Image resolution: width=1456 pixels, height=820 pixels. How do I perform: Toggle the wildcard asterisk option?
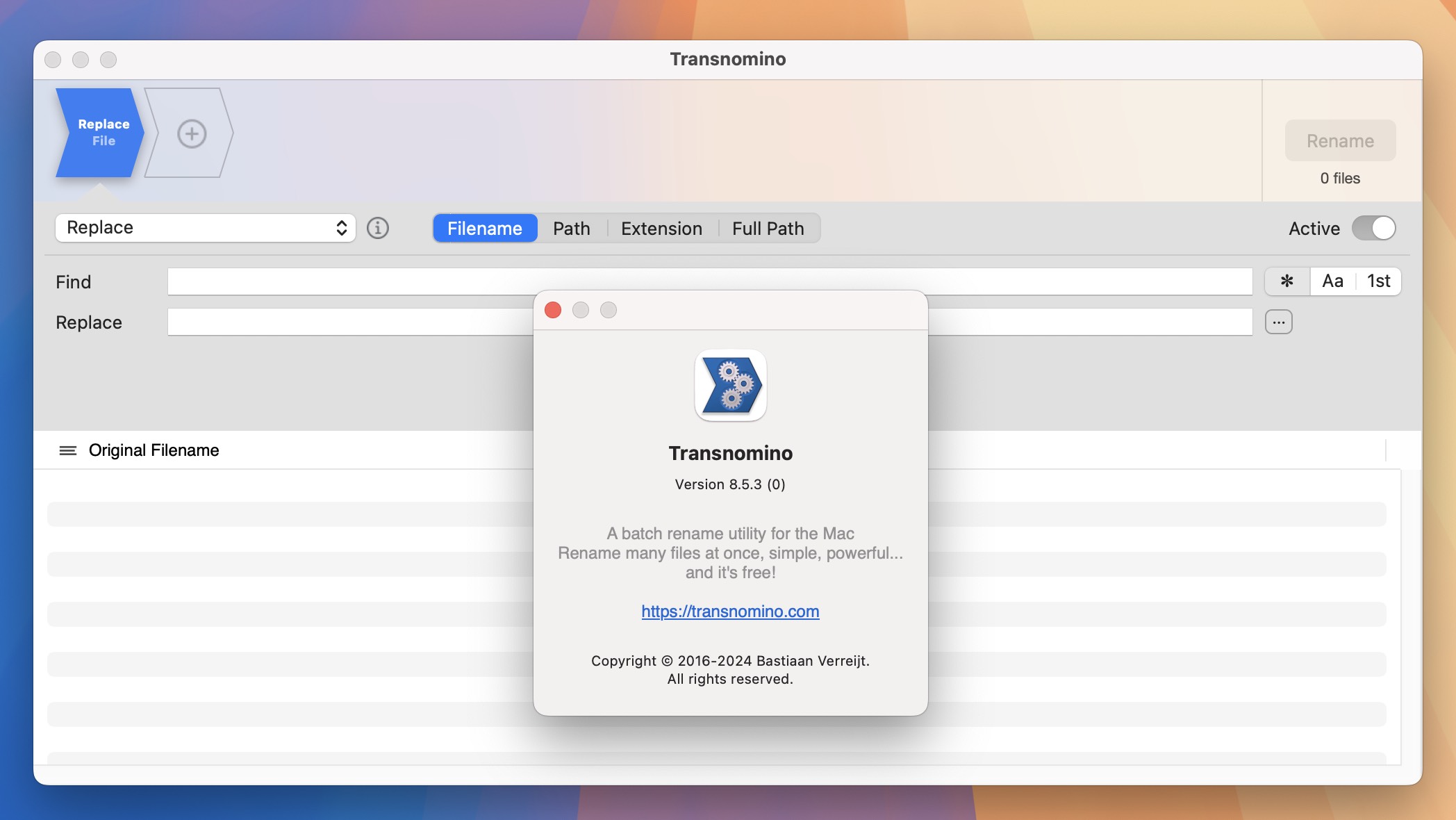pyautogui.click(x=1287, y=281)
